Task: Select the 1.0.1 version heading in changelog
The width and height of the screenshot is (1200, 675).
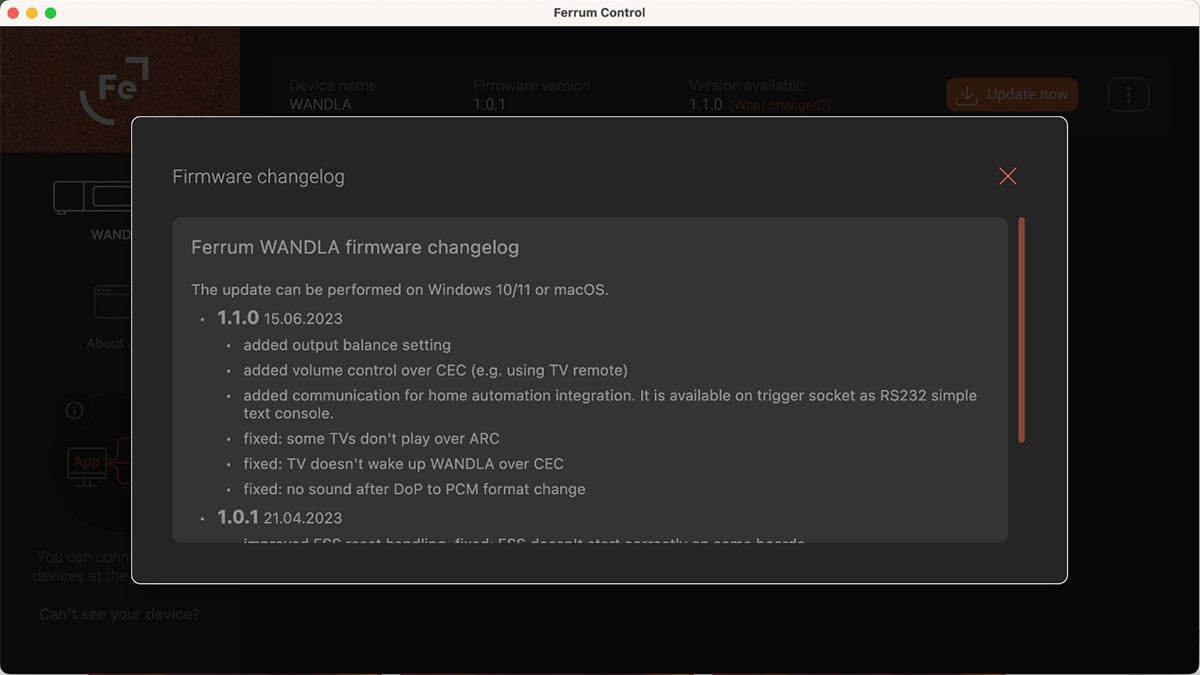Action: (x=238, y=518)
